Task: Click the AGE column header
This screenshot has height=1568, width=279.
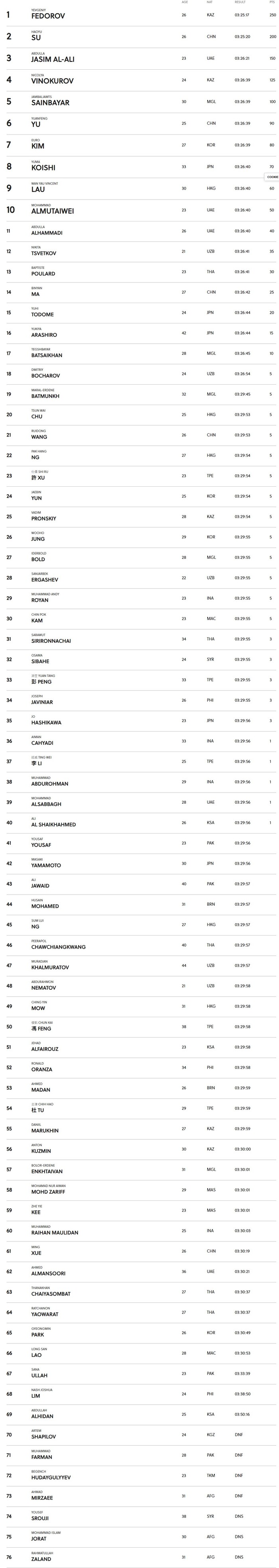Action: (x=185, y=2)
